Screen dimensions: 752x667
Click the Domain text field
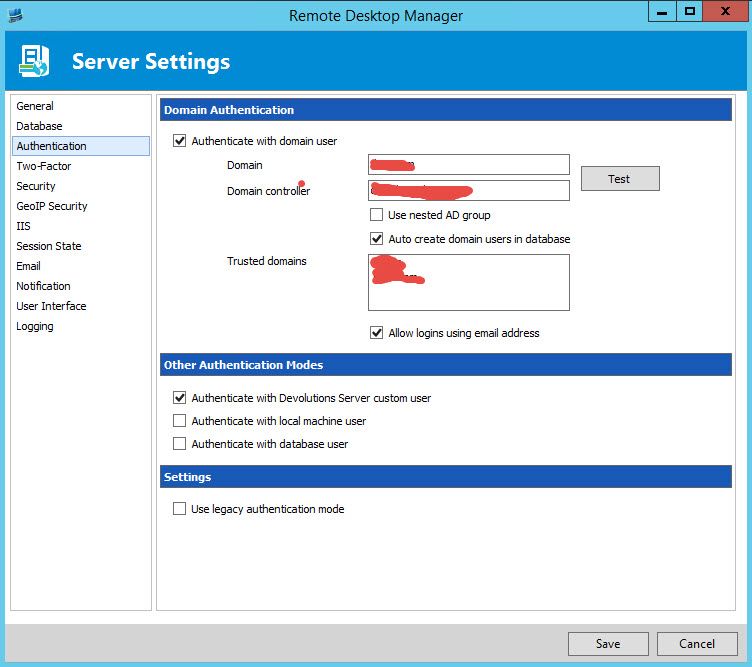pyautogui.click(x=469, y=164)
